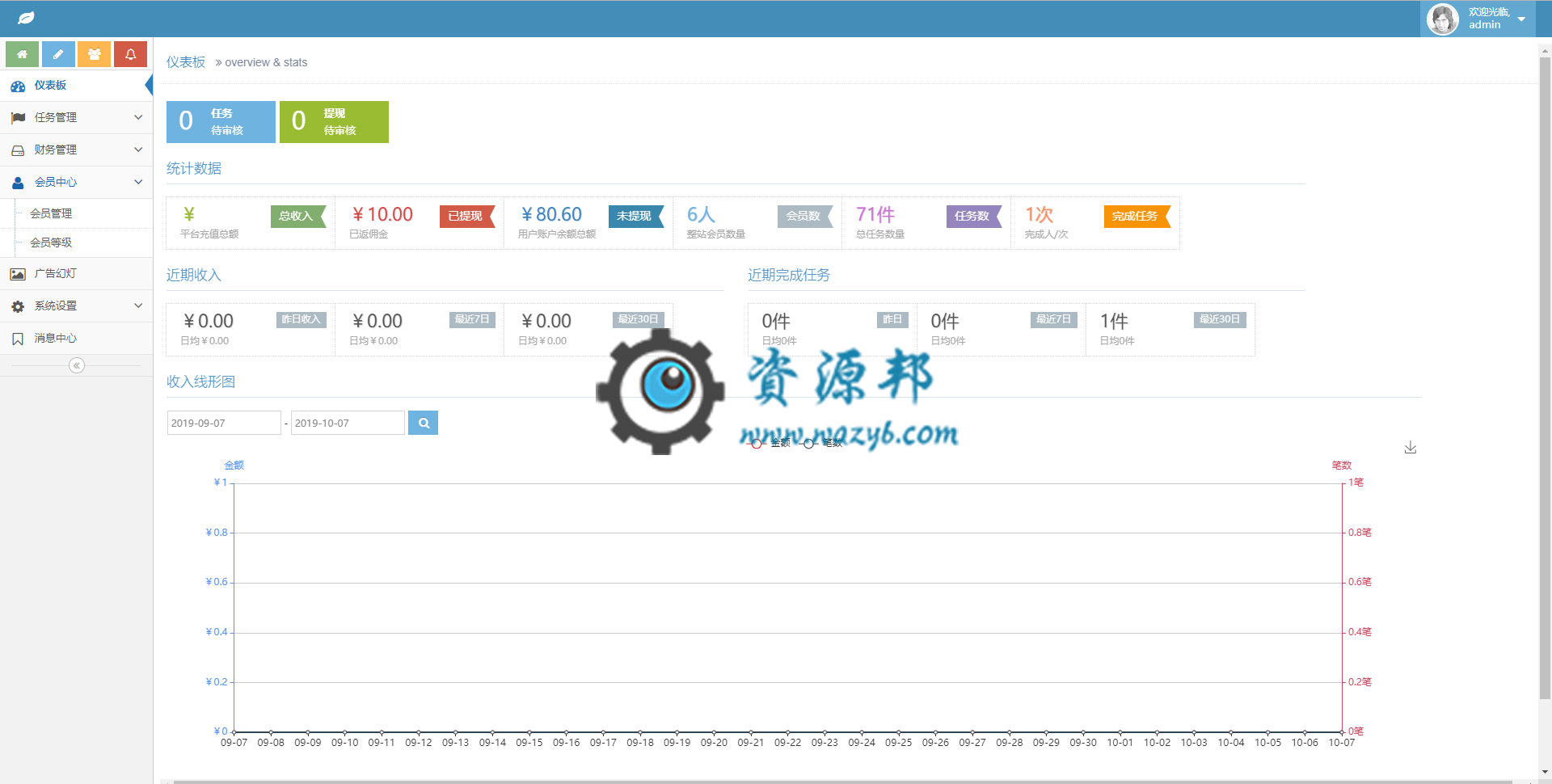Click the 10-07 chart data point
Screen dimensions: 1552x784
(1342, 732)
